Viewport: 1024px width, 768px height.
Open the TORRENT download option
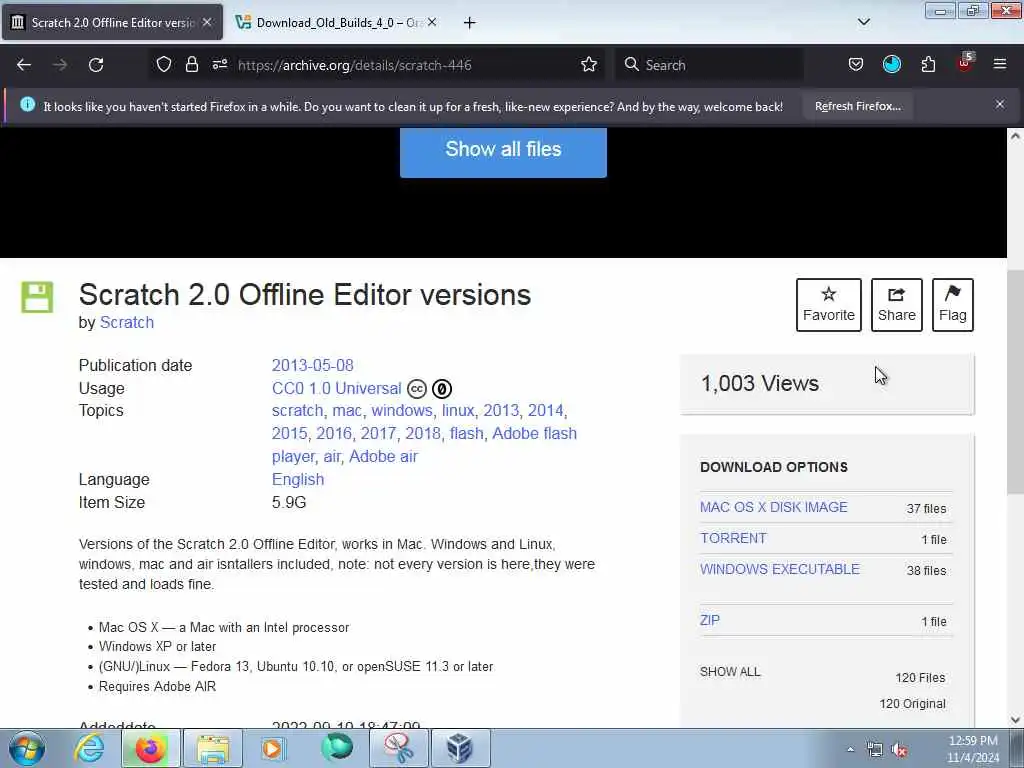point(733,538)
